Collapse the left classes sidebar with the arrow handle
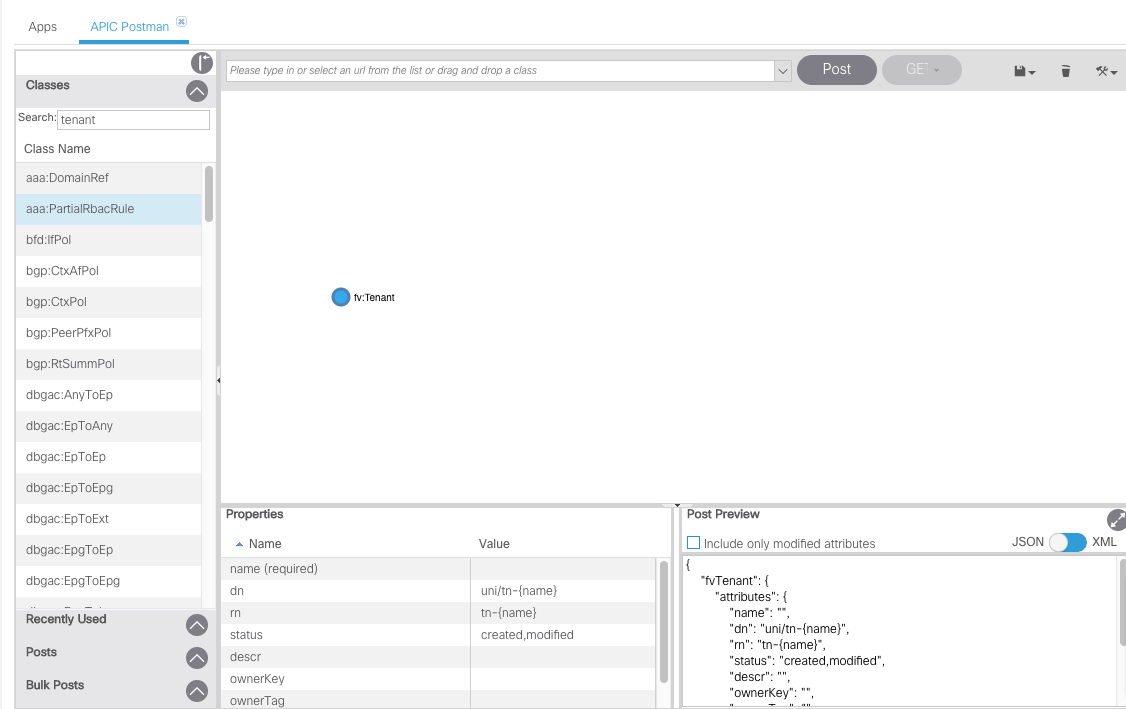The height and width of the screenshot is (709, 1126). click(218, 380)
